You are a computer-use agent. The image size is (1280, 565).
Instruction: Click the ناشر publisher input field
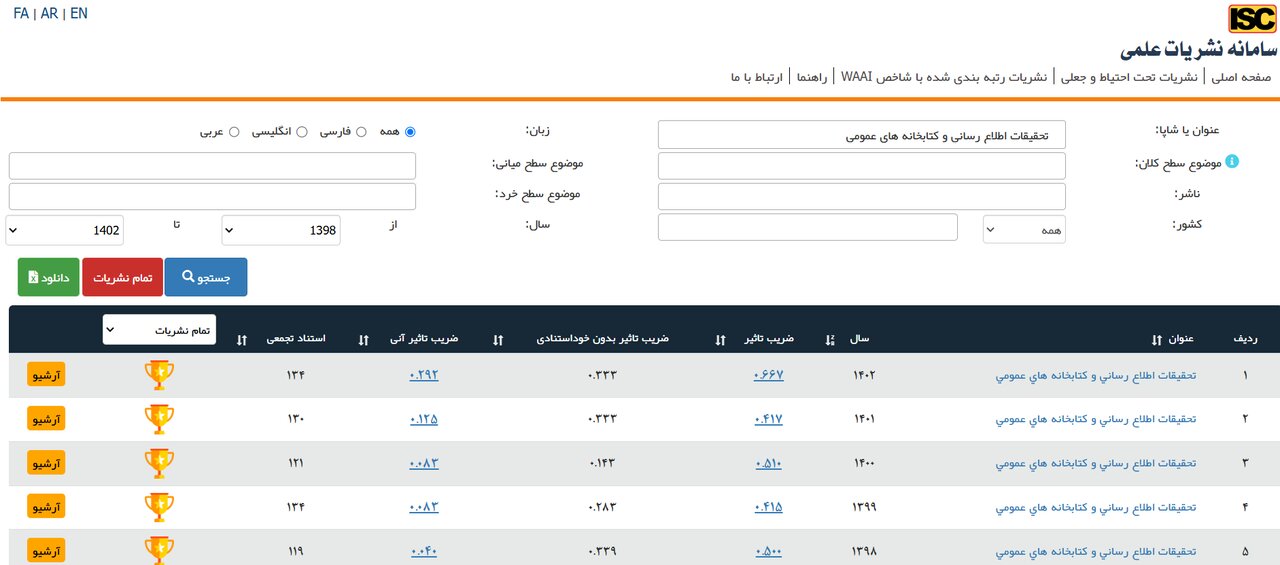[x=861, y=196]
